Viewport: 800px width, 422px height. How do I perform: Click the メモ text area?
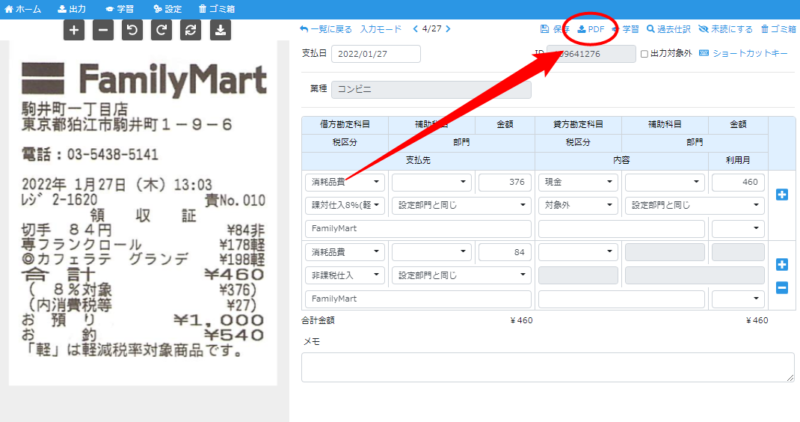548,367
